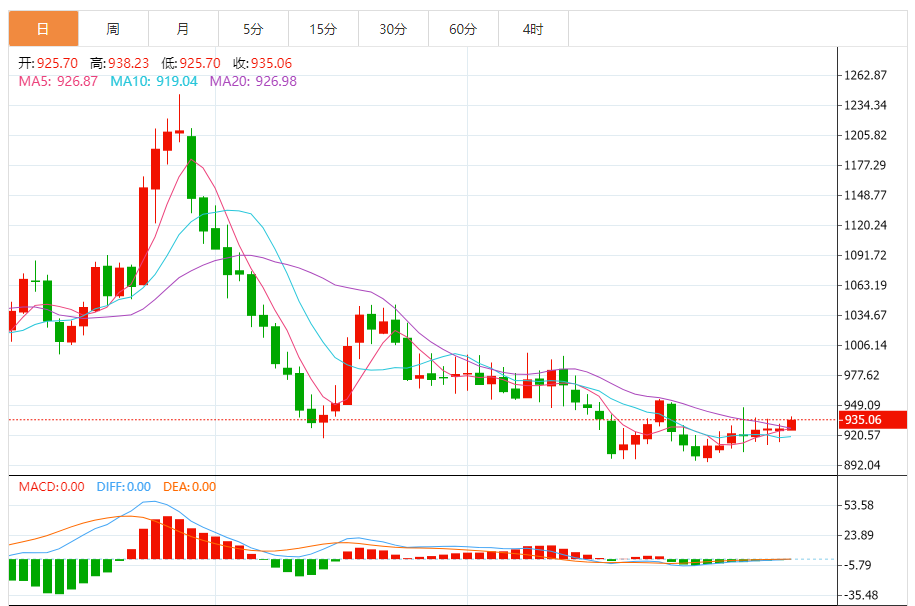Switch to the 月 monthly tab
This screenshot has width=915, height=606.
click(183, 29)
